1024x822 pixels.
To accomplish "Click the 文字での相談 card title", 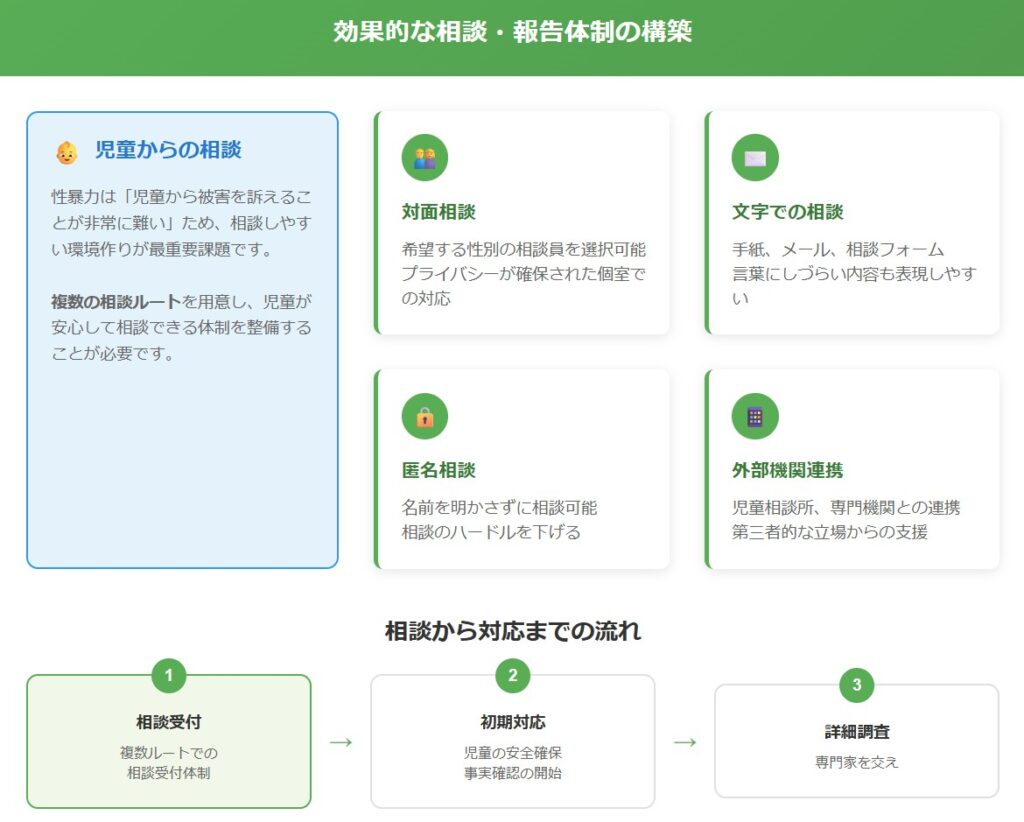I will click(788, 212).
